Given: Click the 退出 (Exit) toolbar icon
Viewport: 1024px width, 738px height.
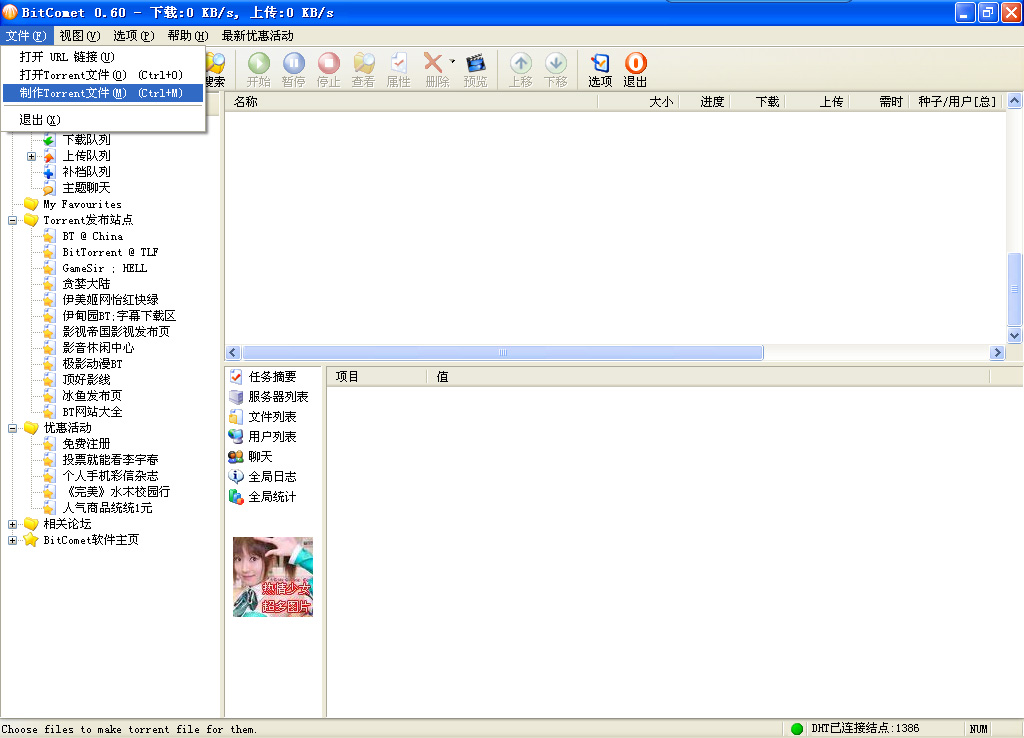Looking at the screenshot, I should click(x=635, y=70).
